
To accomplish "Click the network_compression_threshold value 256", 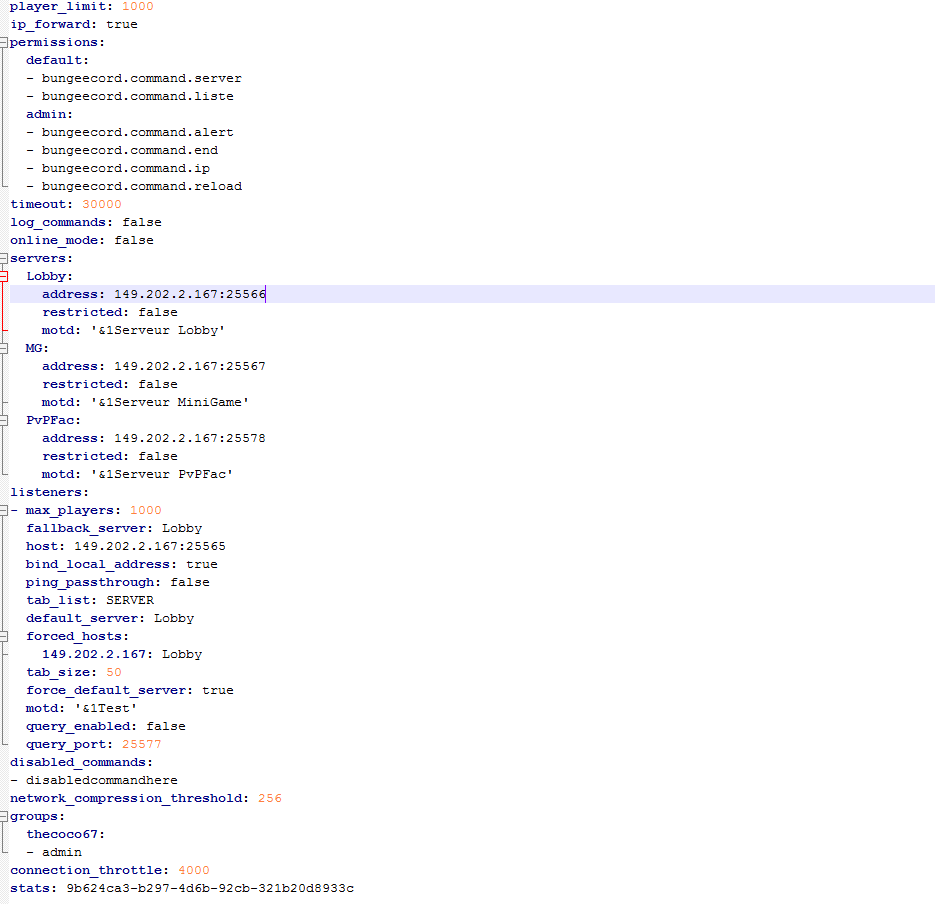I will pos(270,798).
